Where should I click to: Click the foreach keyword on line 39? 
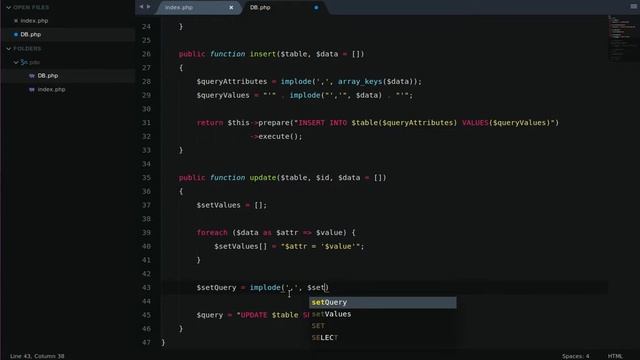212,233
